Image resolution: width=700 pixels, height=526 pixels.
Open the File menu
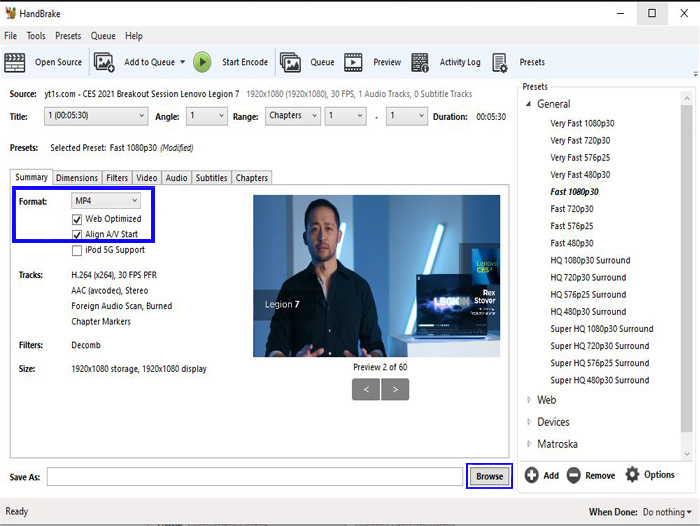pos(11,36)
